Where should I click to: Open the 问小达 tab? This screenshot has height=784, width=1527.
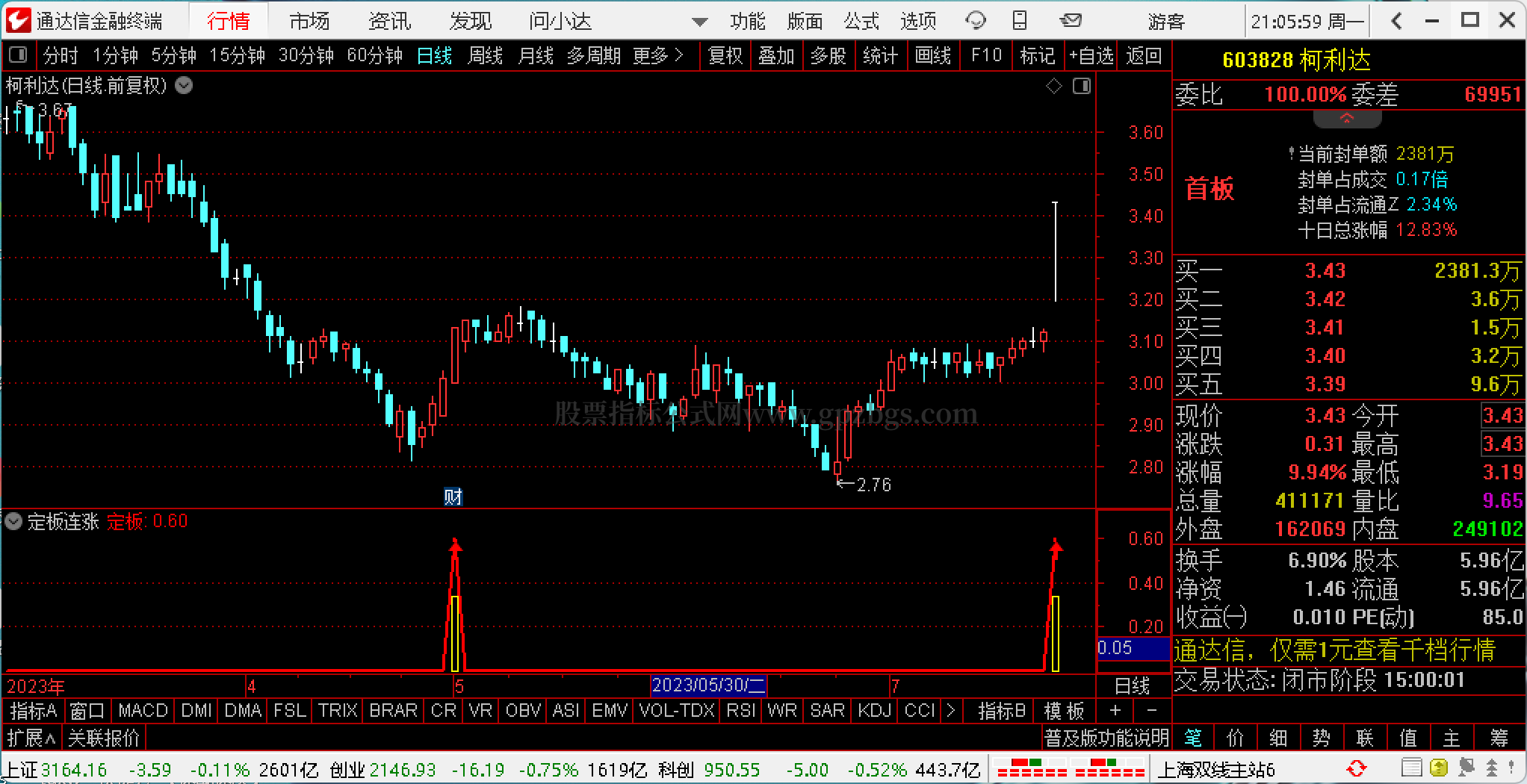(560, 21)
